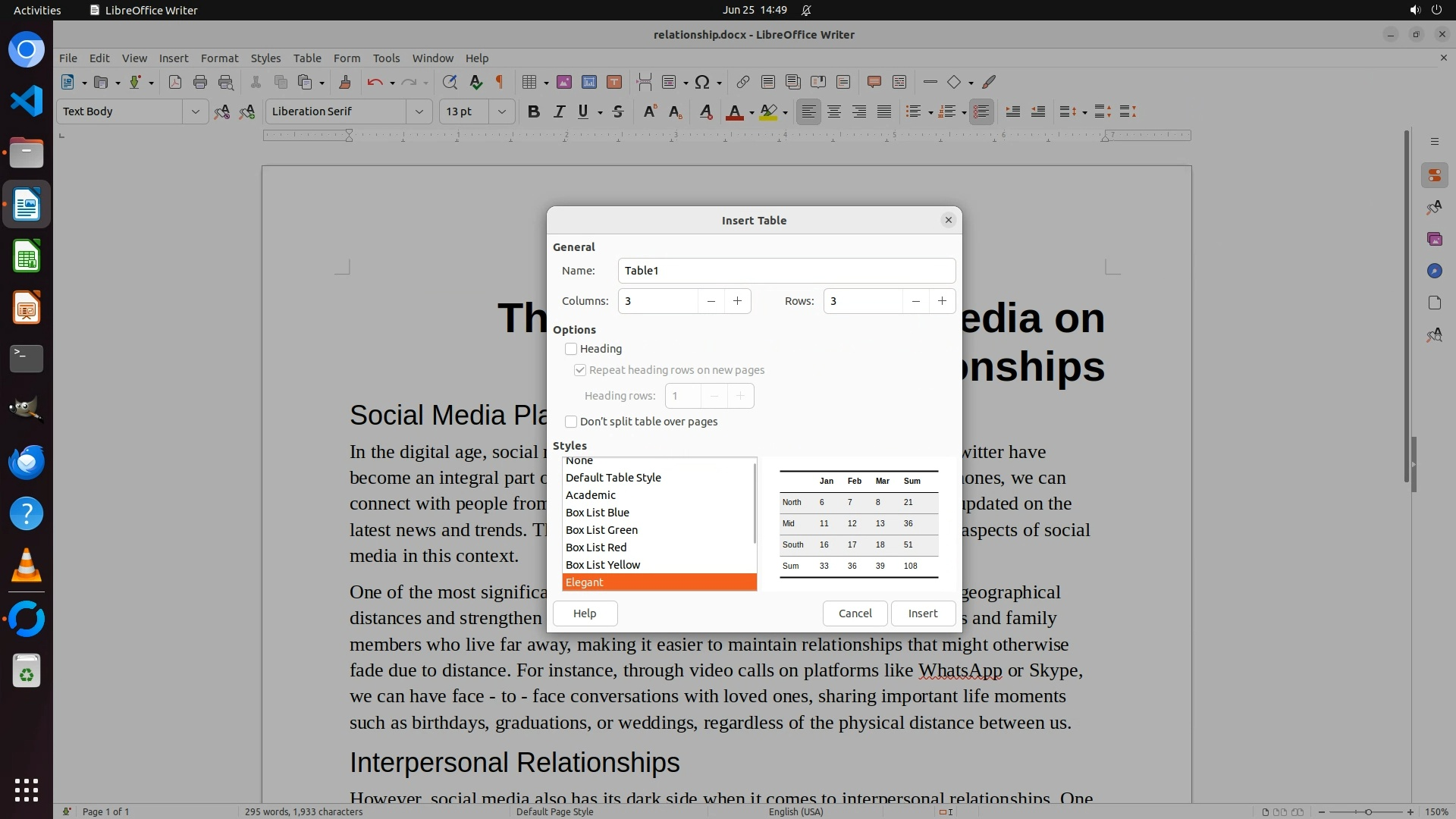Image resolution: width=1456 pixels, height=819 pixels.
Task: Click the Center alignment icon
Action: pyautogui.click(x=834, y=111)
